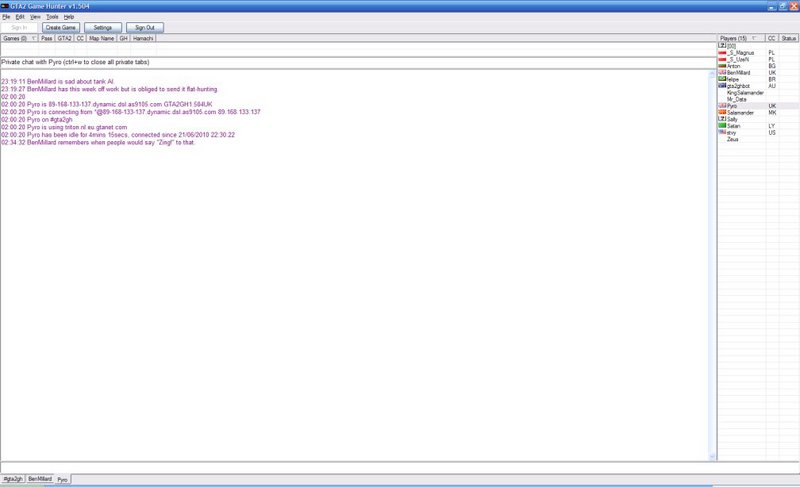The width and height of the screenshot is (800, 487).
Task: Click the GTA2 Game Hunter title bar icon
Action: [x=5, y=6]
